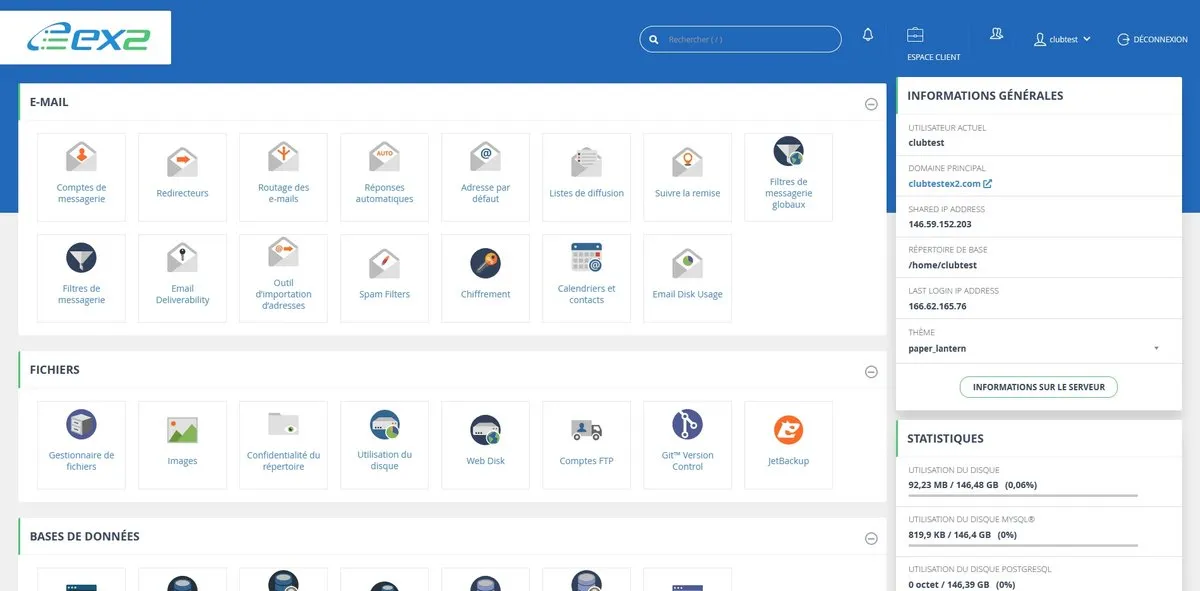Go to Espace Client
The height and width of the screenshot is (591, 1200).
933,44
